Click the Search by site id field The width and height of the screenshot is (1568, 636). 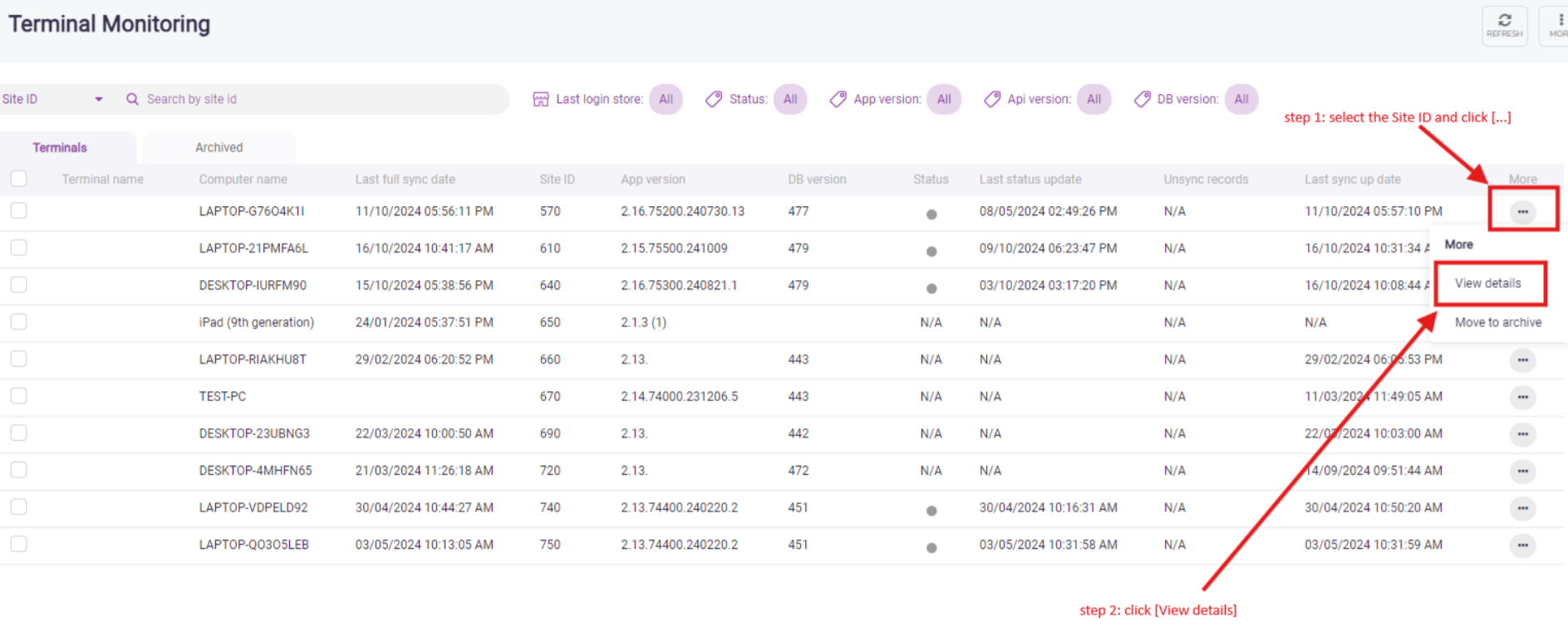coord(316,99)
